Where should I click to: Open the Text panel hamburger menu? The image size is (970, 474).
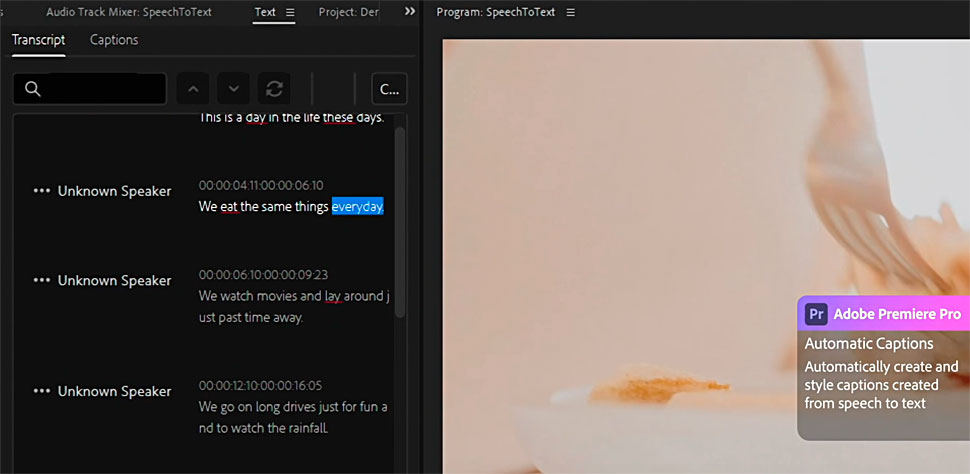pos(290,12)
